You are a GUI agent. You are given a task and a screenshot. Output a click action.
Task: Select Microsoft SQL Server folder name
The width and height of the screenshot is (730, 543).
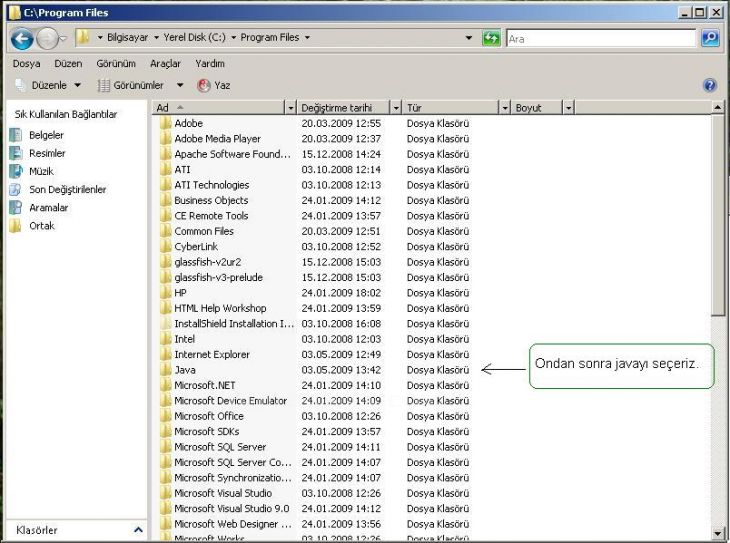[x=220, y=447]
